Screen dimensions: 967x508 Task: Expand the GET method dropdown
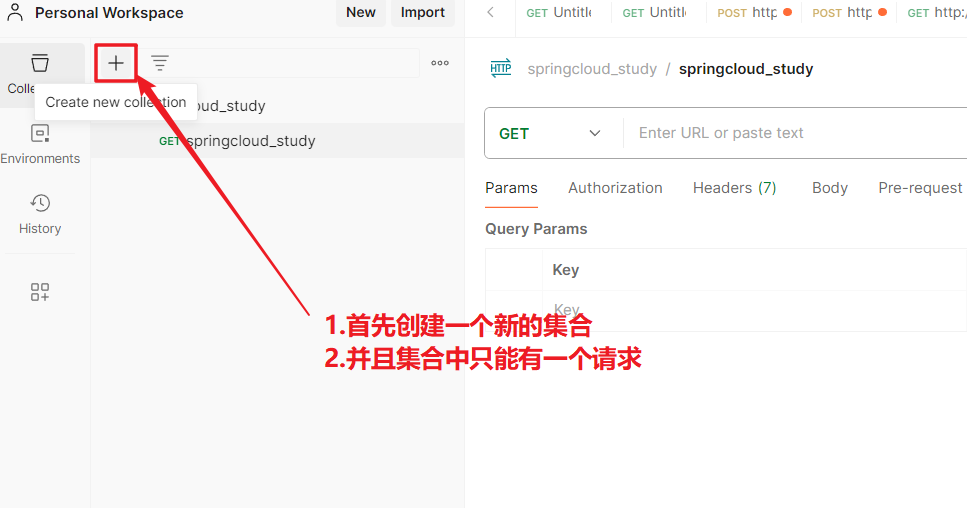click(x=551, y=133)
